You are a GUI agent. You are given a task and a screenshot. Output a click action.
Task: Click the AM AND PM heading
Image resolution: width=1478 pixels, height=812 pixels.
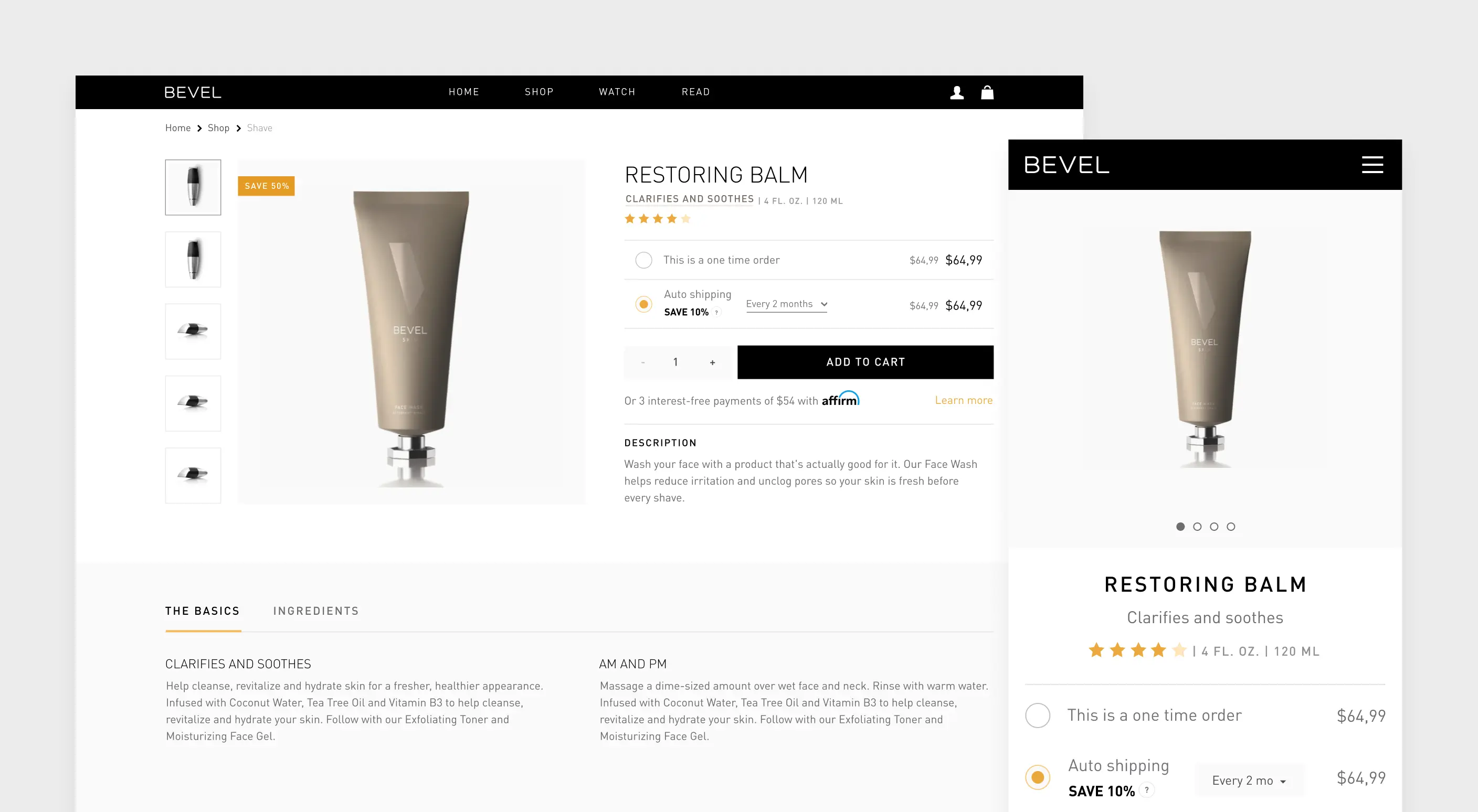(x=633, y=664)
